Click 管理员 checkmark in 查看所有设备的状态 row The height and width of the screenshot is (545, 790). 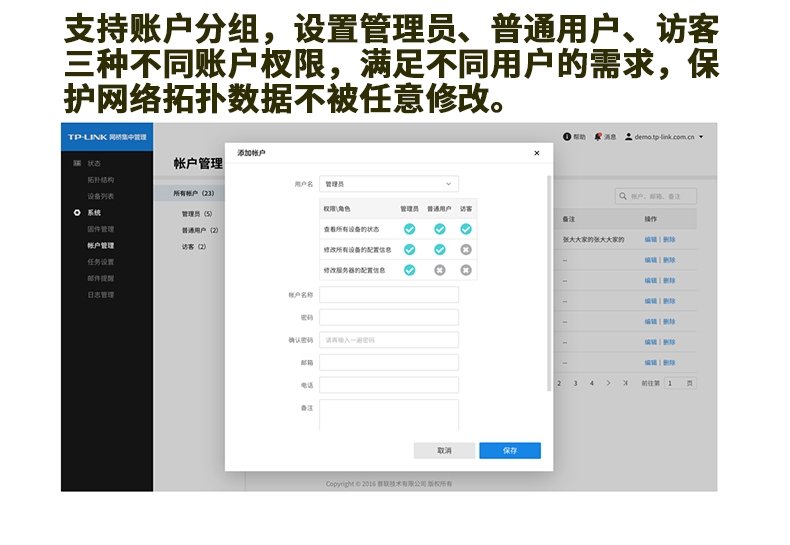(410, 229)
